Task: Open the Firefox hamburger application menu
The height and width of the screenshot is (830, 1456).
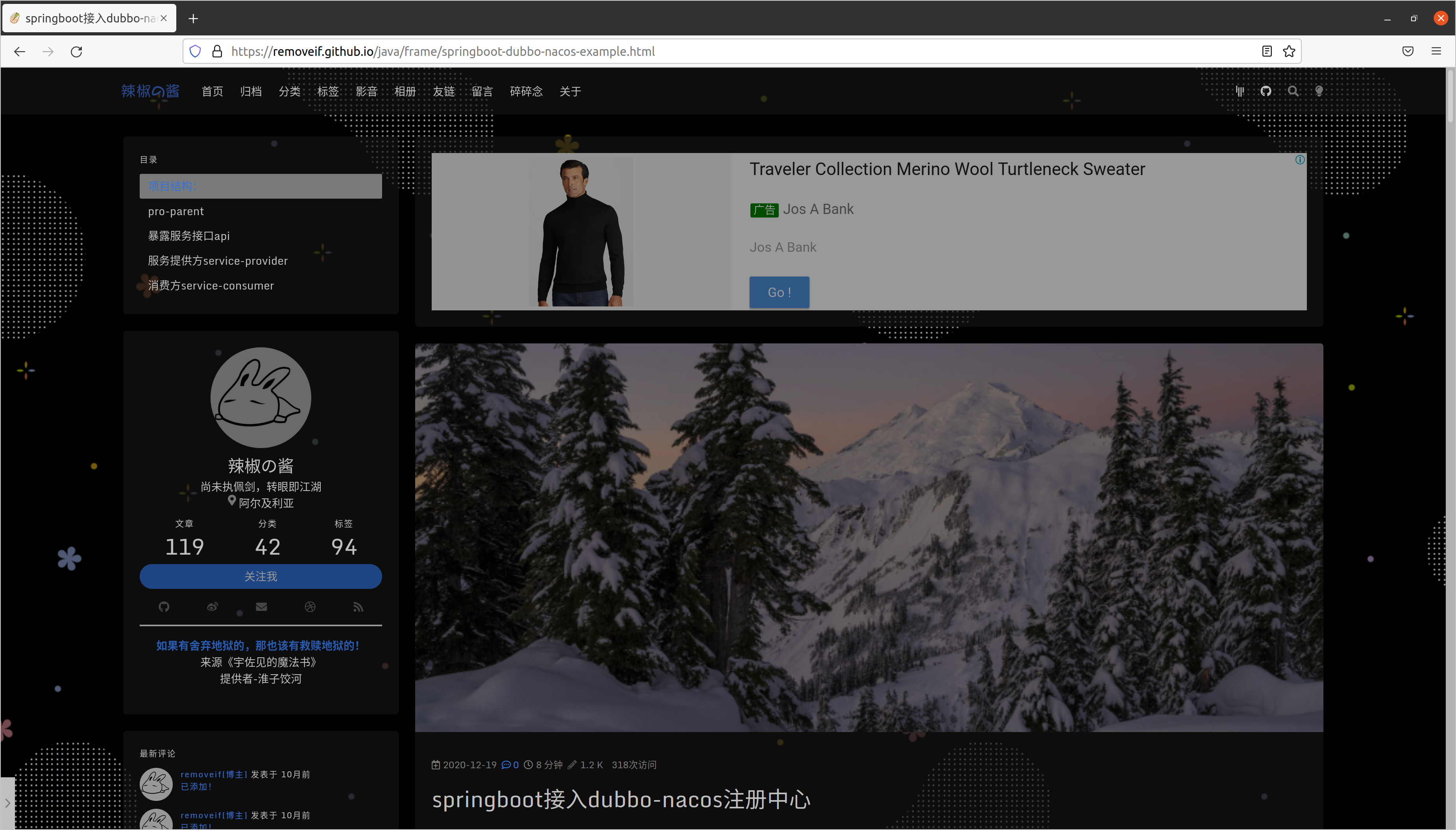Action: point(1436,51)
